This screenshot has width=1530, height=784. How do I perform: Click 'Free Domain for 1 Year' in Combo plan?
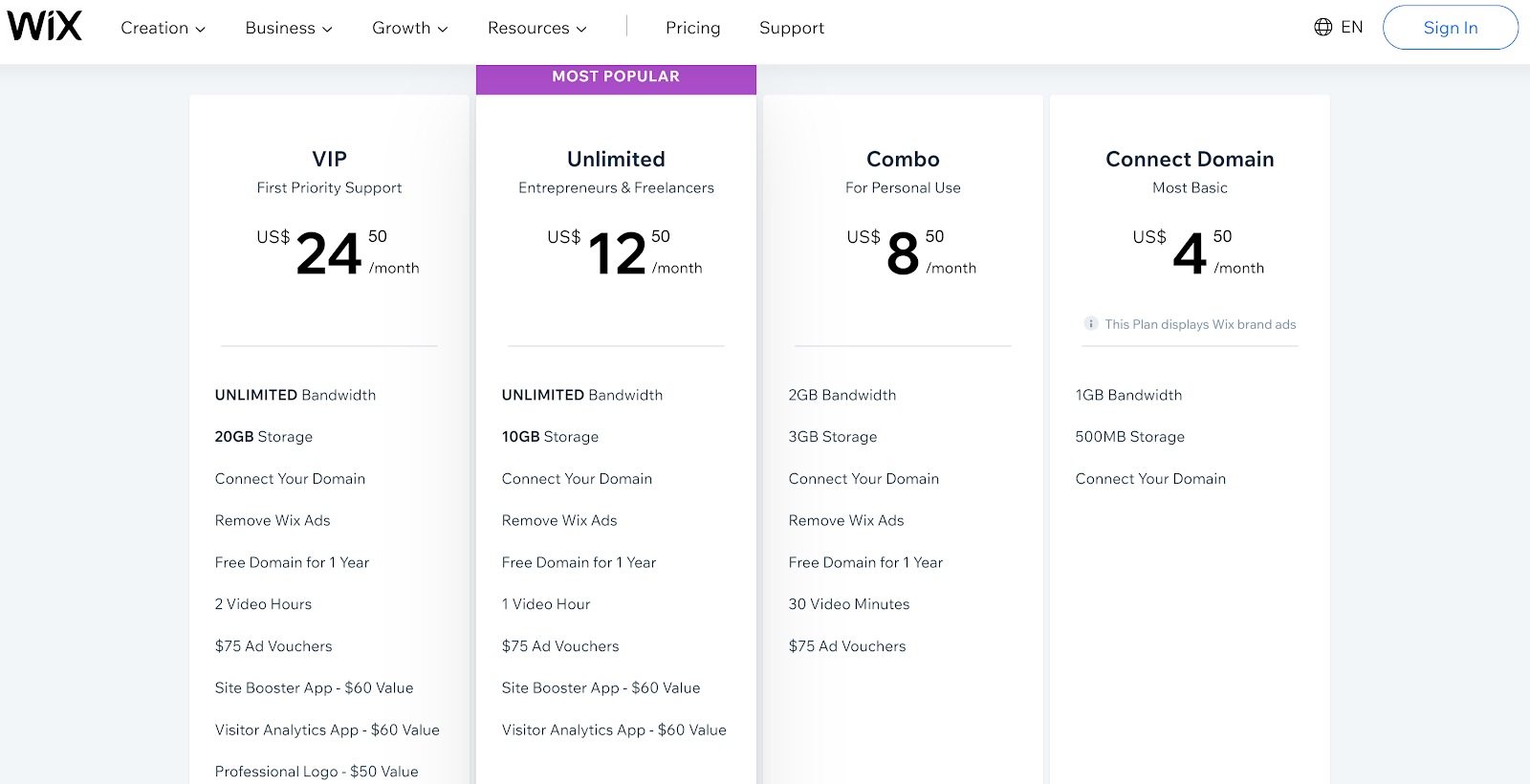click(x=865, y=562)
